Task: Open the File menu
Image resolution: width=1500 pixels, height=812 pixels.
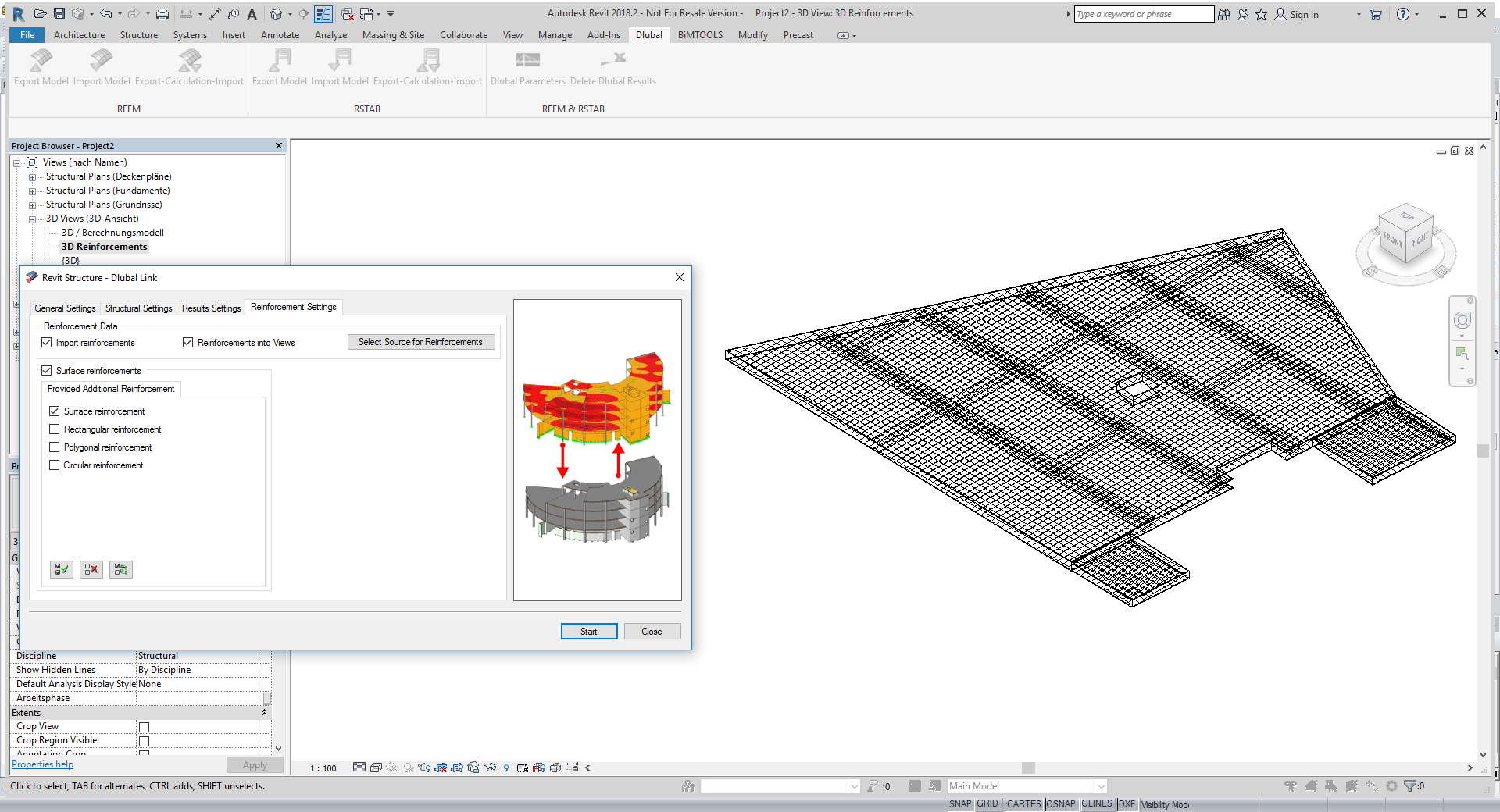Action: (x=27, y=35)
